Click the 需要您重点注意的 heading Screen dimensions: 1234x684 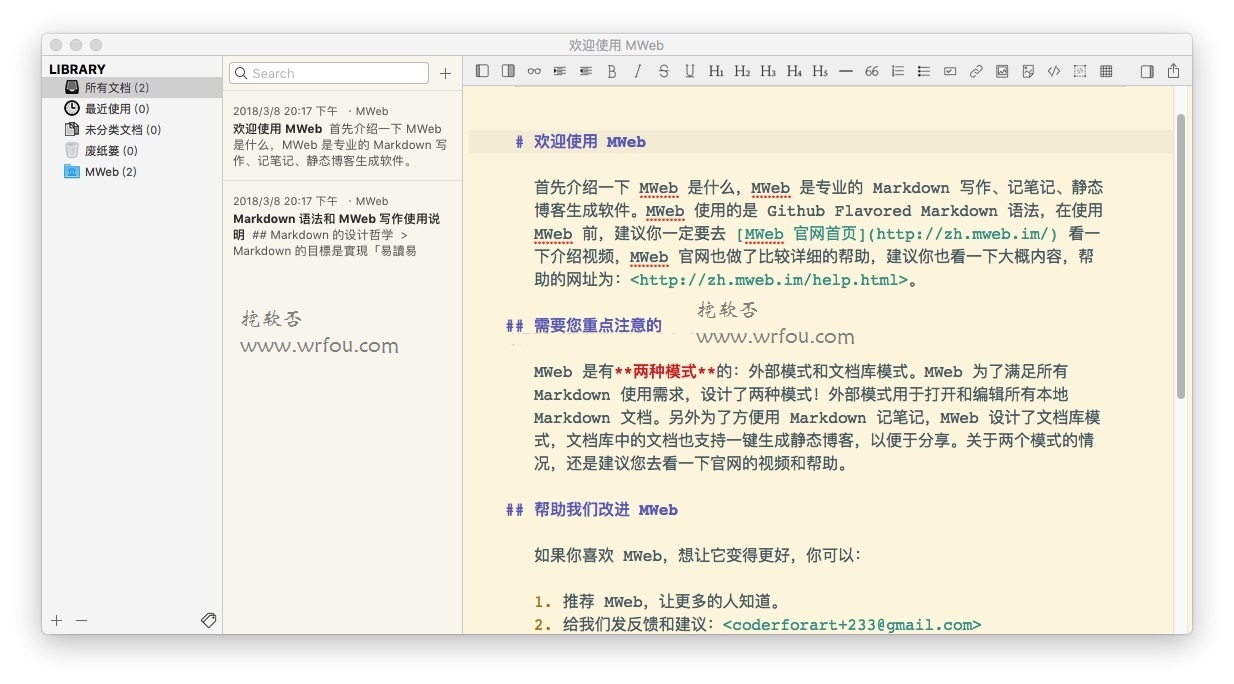point(598,325)
